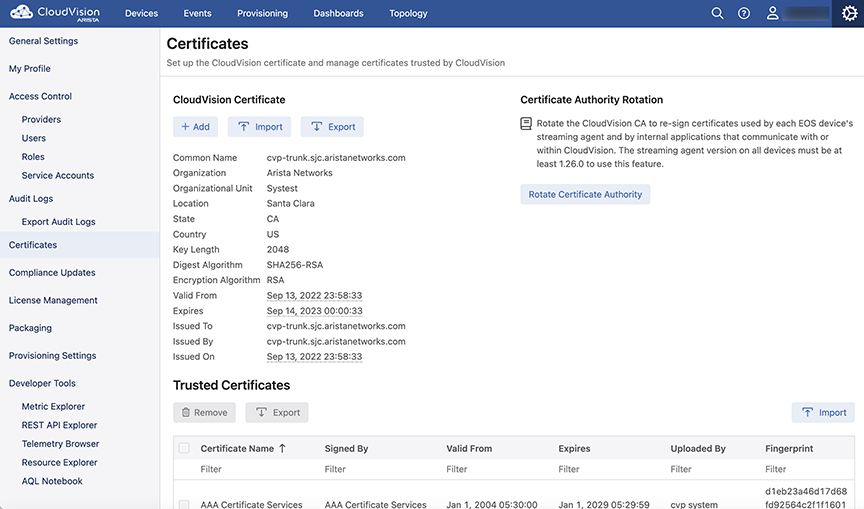Screen dimensions: 864x509
Task: Sort by Signed By column header
Action: tap(346, 448)
